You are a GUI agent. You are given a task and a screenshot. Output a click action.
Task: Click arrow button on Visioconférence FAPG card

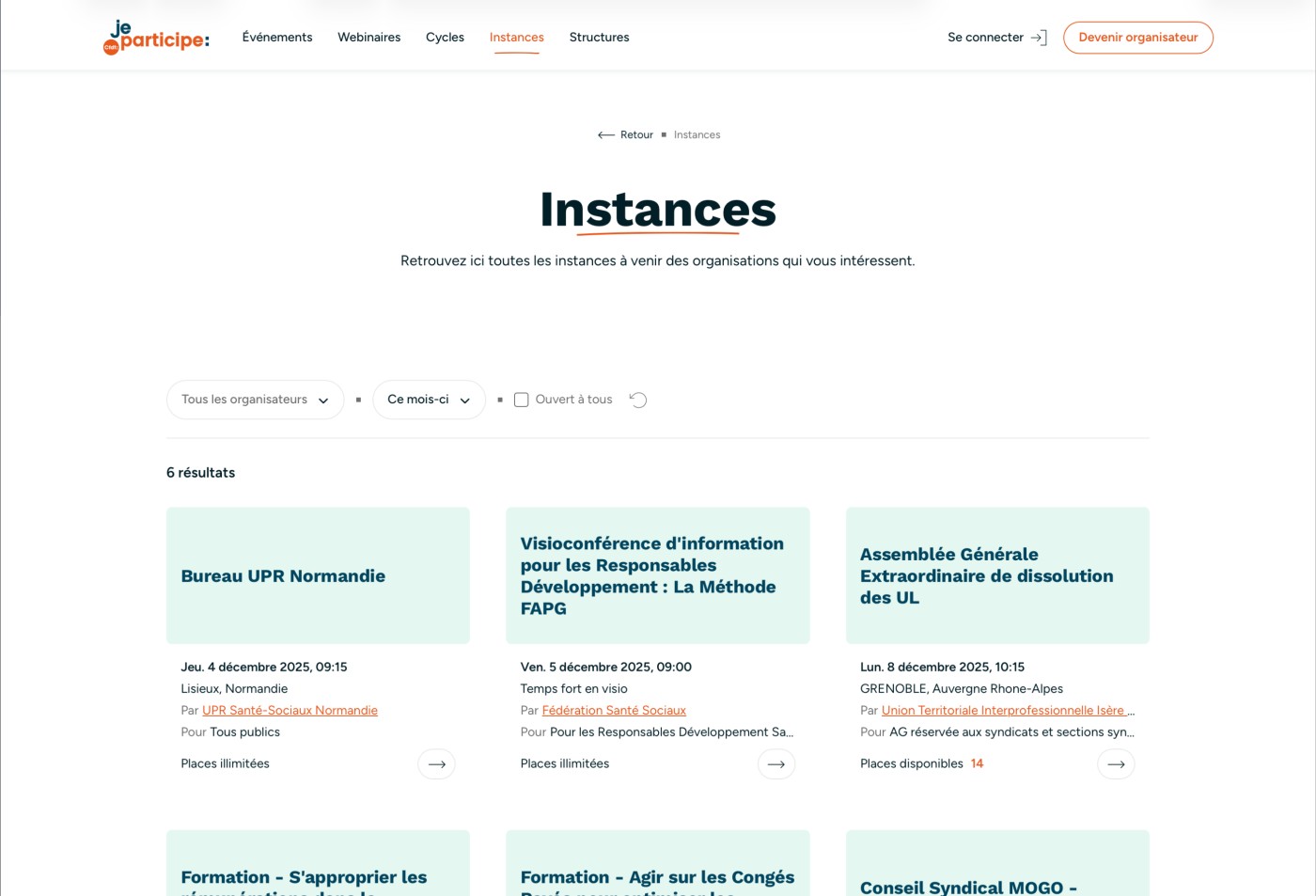(775, 764)
